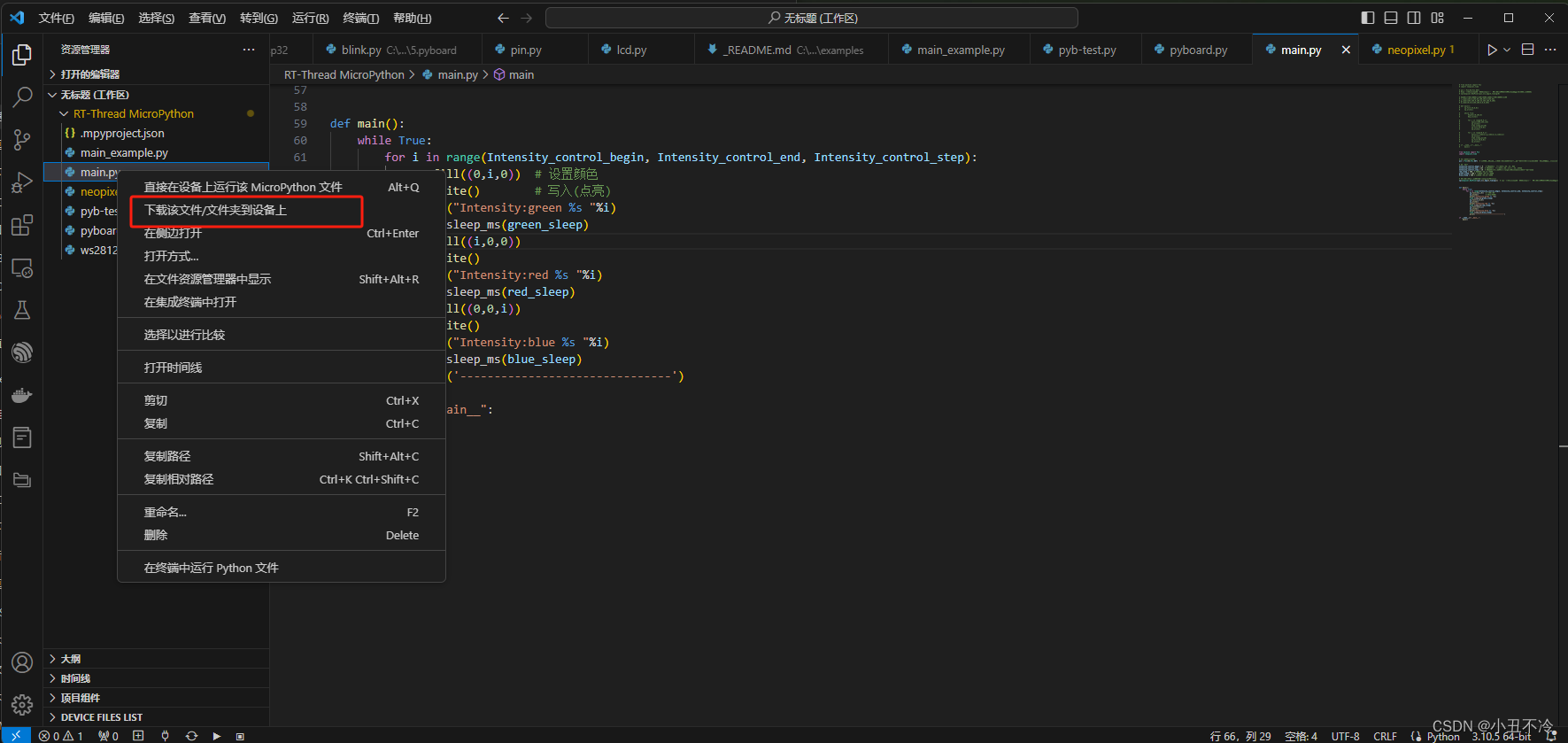Choose 下载该文件/文件夹到设备上 from context menu
The width and height of the screenshot is (1568, 743).
coord(282,210)
